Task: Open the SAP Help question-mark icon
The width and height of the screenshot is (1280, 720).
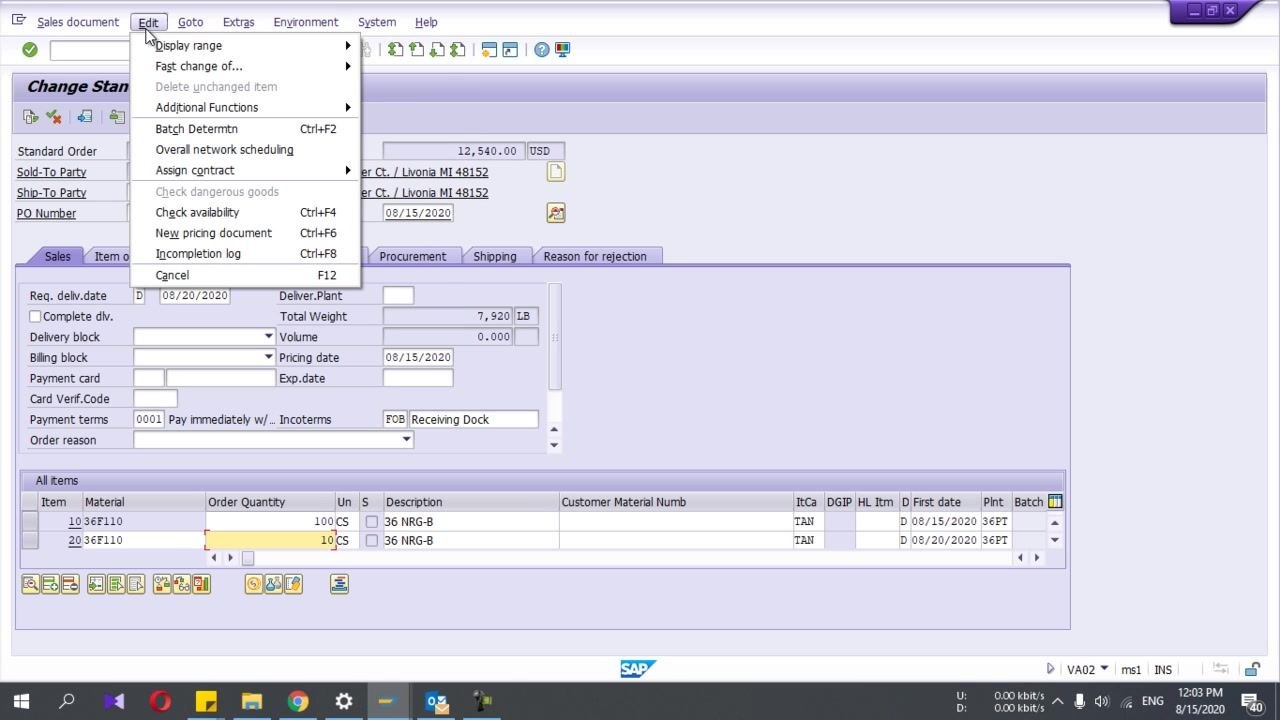Action: 542,49
